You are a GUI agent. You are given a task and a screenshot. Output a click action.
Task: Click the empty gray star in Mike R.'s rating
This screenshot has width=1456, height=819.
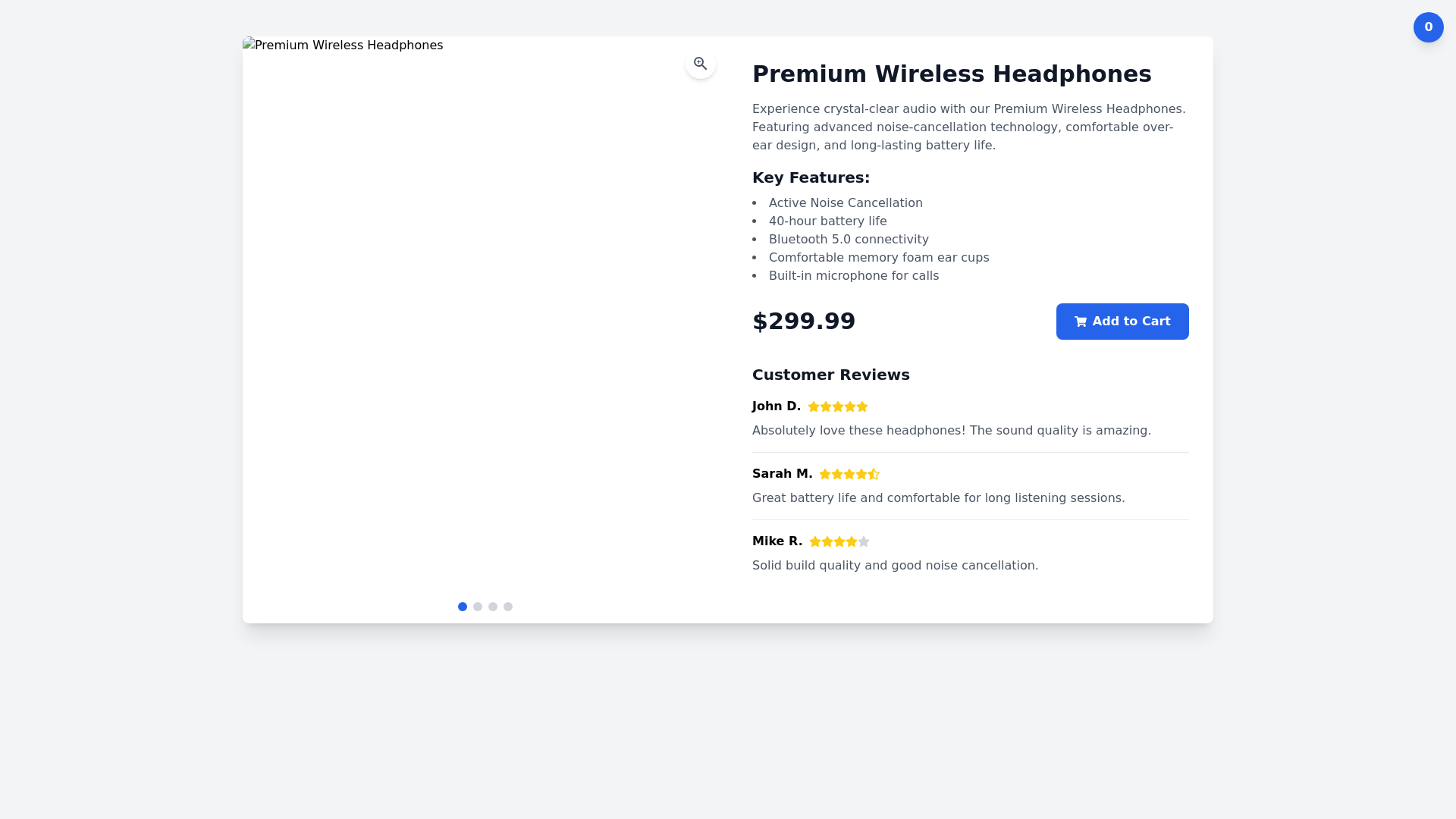[864, 542]
